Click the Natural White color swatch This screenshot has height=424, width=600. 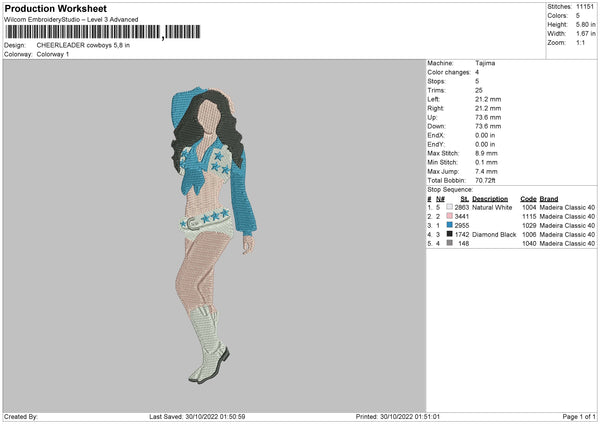click(x=450, y=207)
